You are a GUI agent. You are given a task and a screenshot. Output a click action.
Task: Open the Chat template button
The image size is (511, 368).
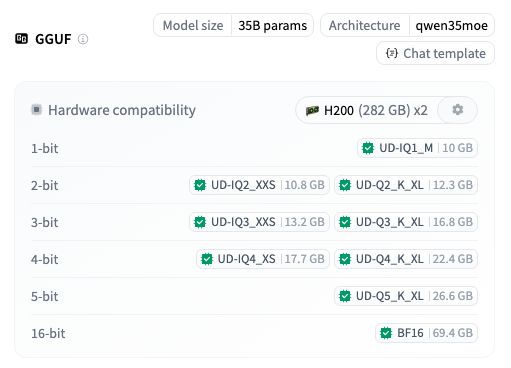tap(435, 53)
